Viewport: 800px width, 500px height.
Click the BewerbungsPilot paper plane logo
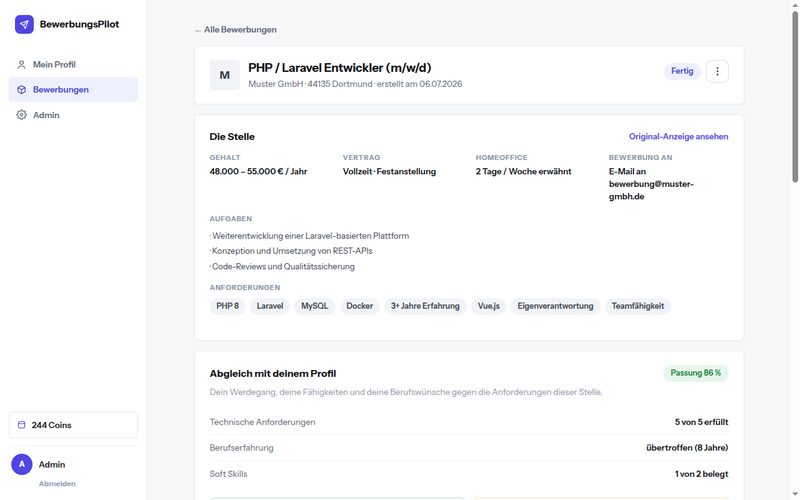coord(24,24)
